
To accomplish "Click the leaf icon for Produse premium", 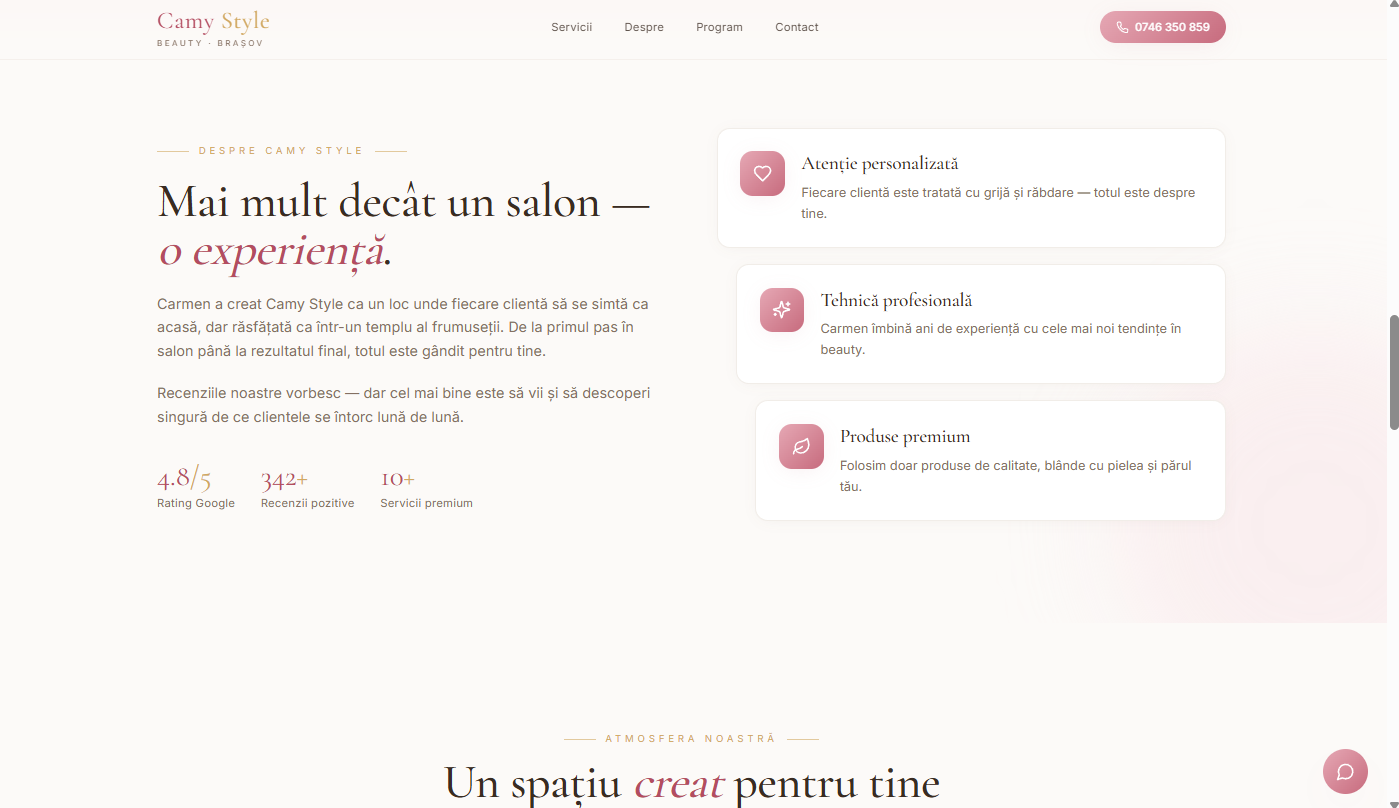I will [801, 446].
